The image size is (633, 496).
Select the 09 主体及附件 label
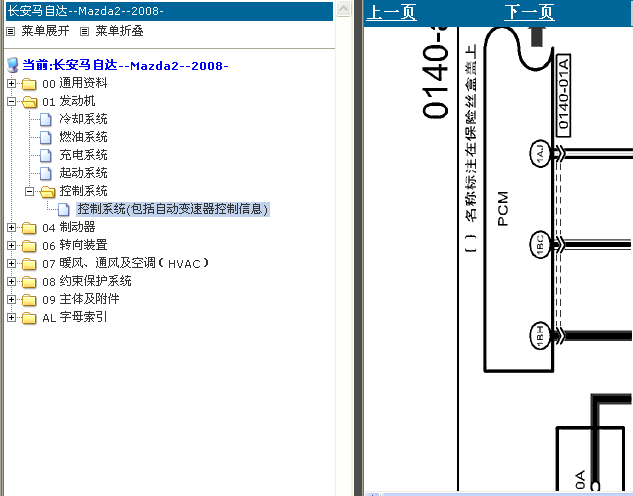81,299
